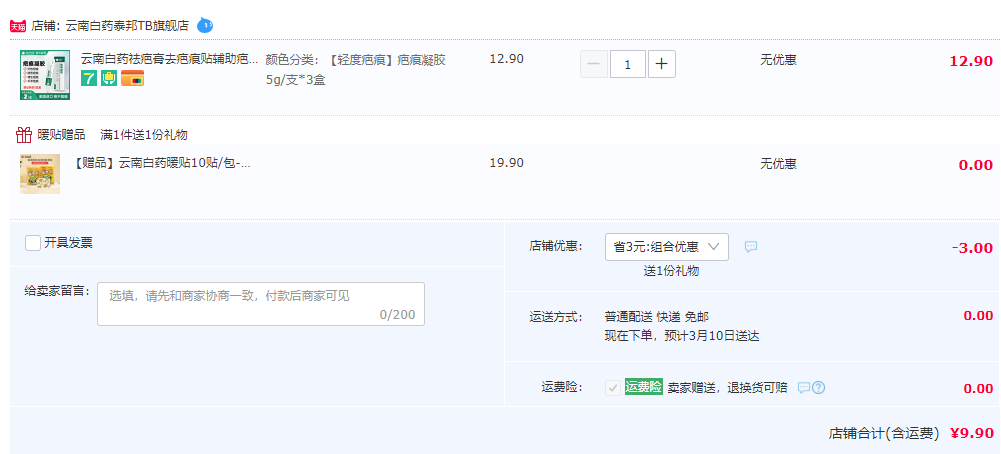Image resolution: width=1001 pixels, height=454 pixels.
Task: Click the red Tmall 天猫 logo icon
Action: pos(18,26)
